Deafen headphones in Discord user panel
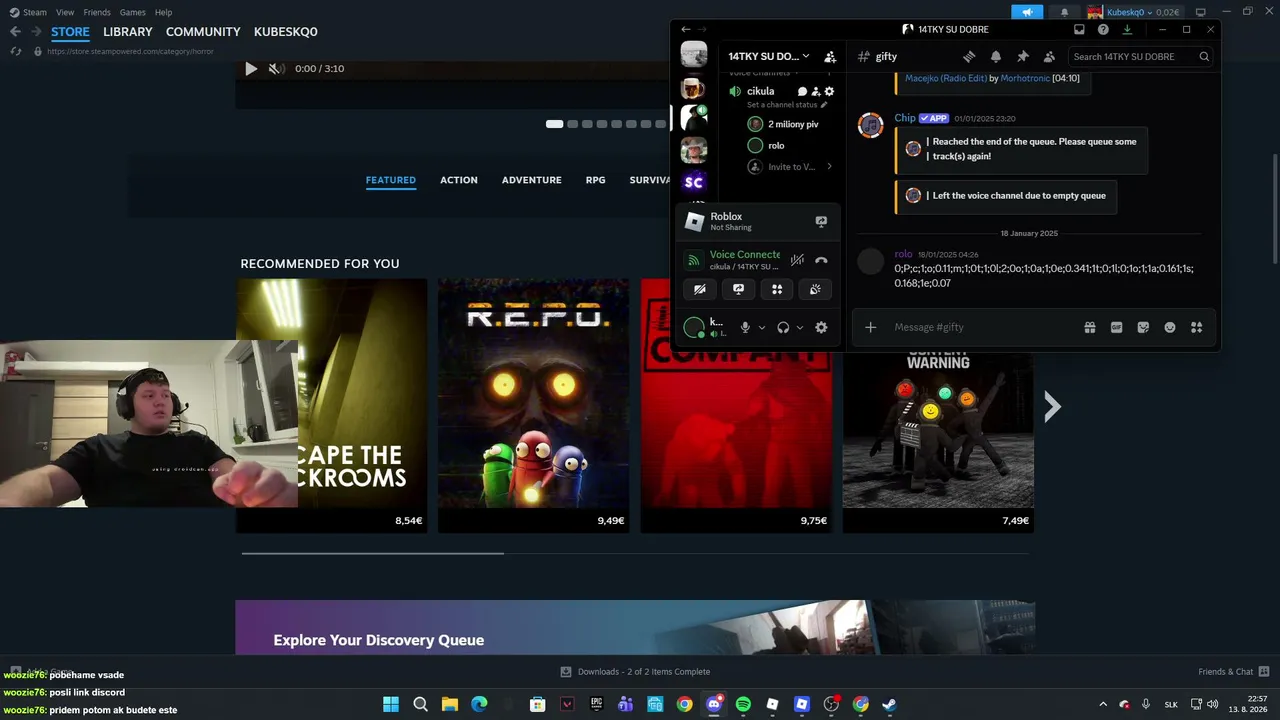 coord(783,327)
